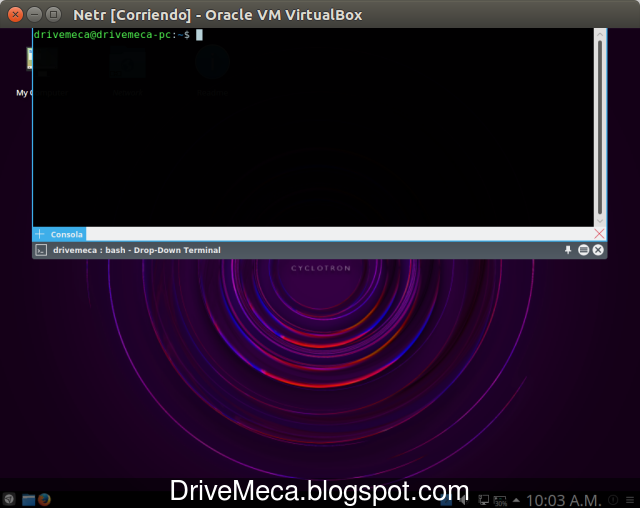Open the network tray icon
The width and height of the screenshot is (640, 508).
click(483, 500)
